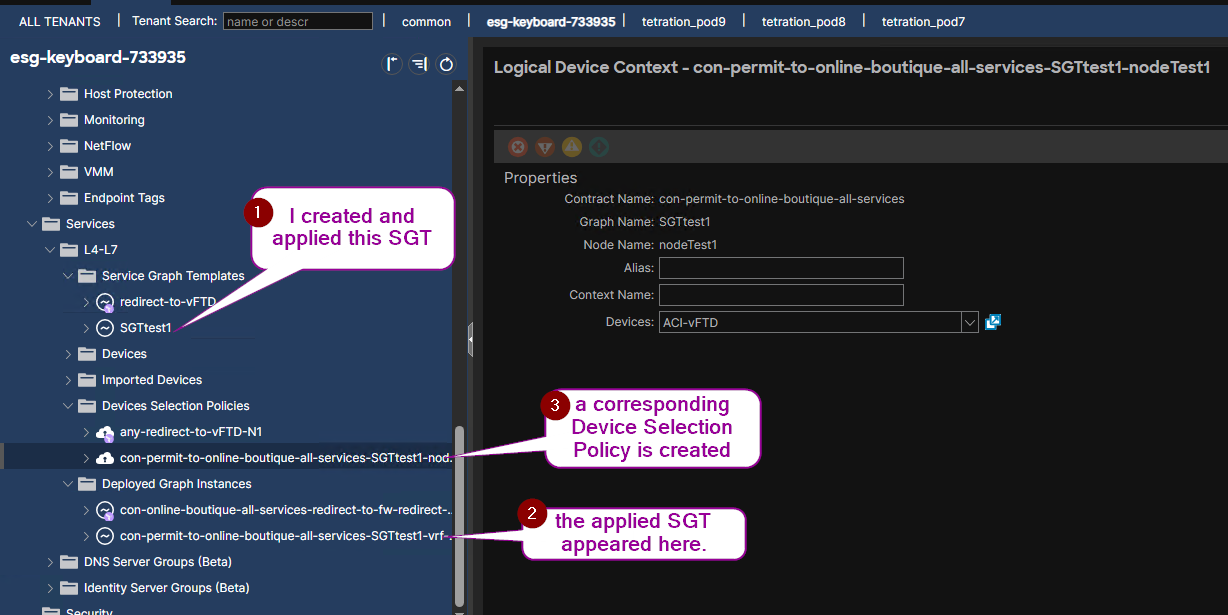Viewport: 1228px width, 615px height.
Task: Click the navigation pane collapse handle
Action: pyautogui.click(x=470, y=340)
